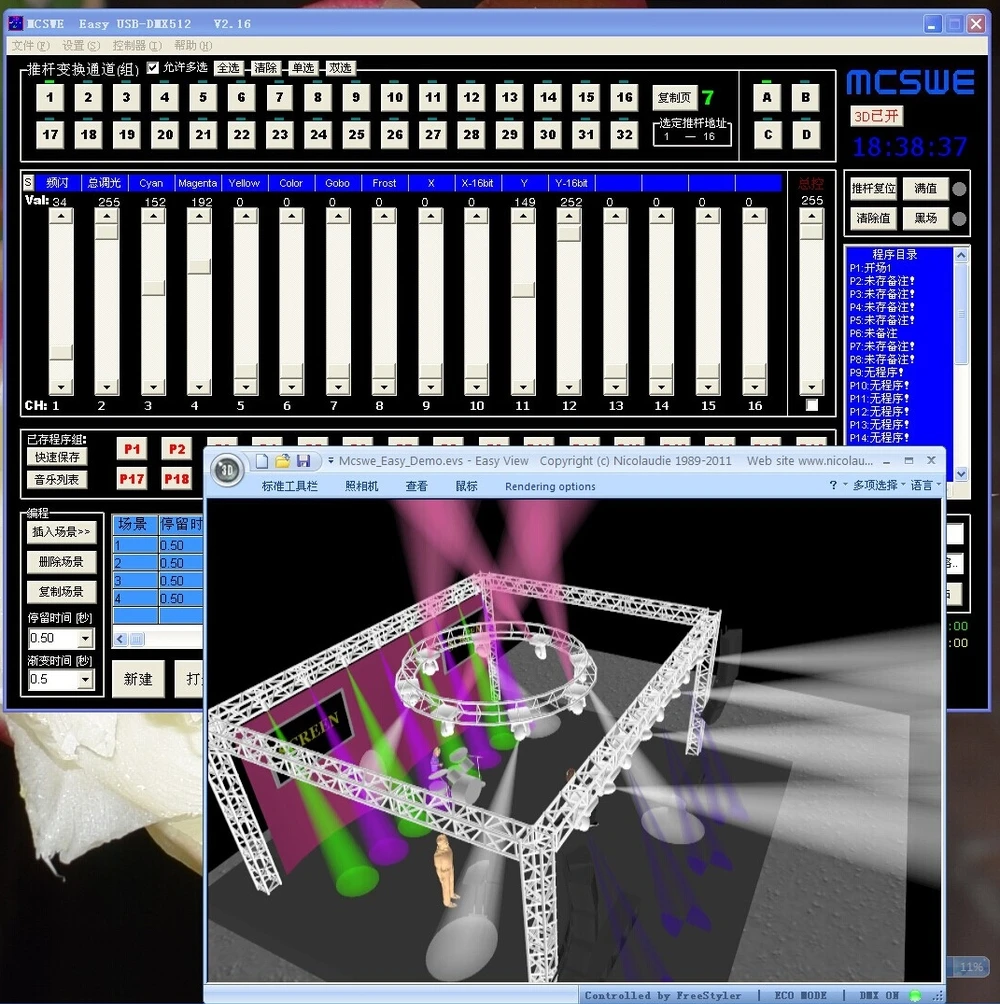Click the program list scroll down arrow
Image resolution: width=1000 pixels, height=1004 pixels.
(961, 474)
